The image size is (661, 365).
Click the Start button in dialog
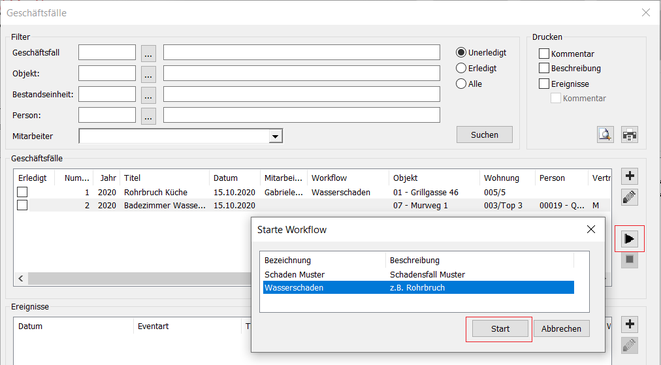[x=500, y=329]
